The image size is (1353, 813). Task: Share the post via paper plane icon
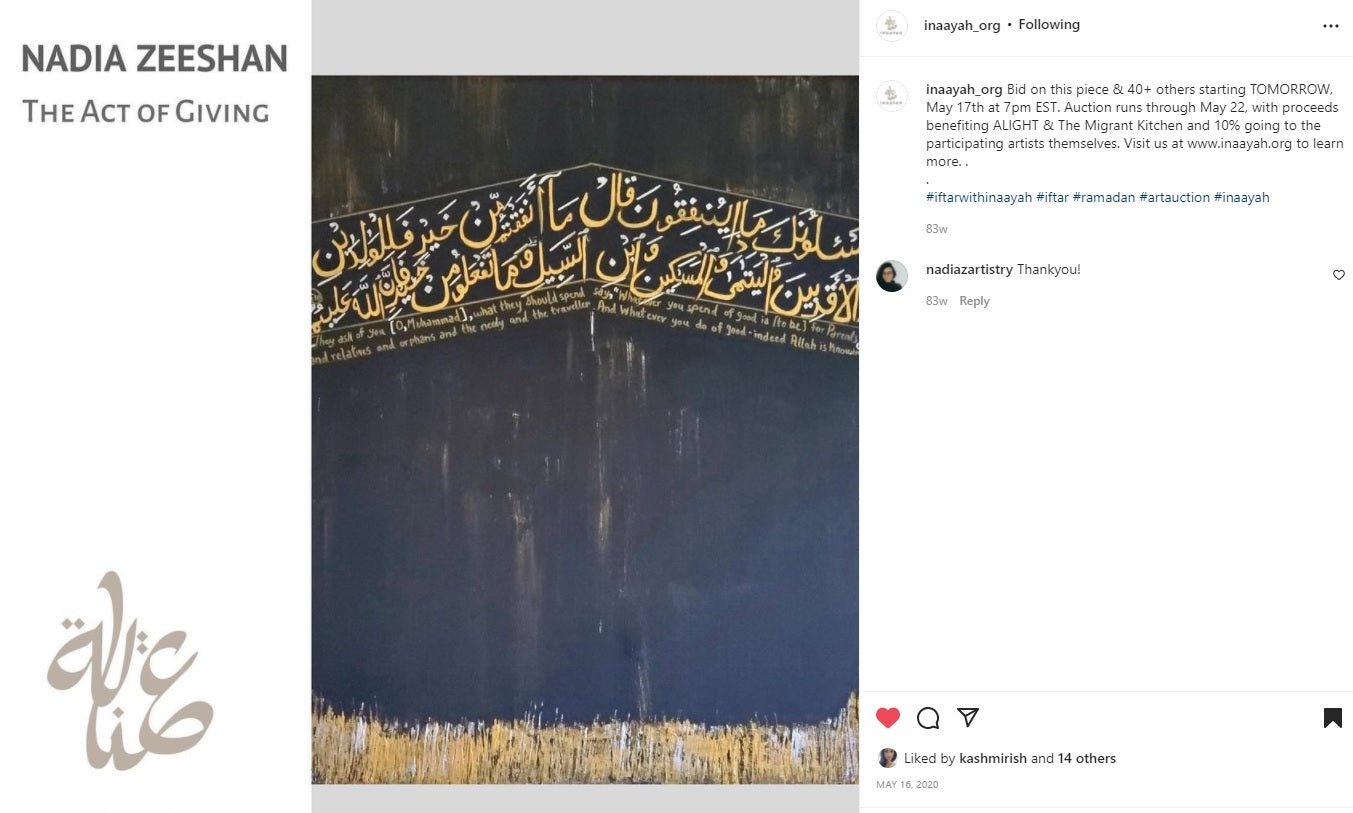click(x=967, y=717)
